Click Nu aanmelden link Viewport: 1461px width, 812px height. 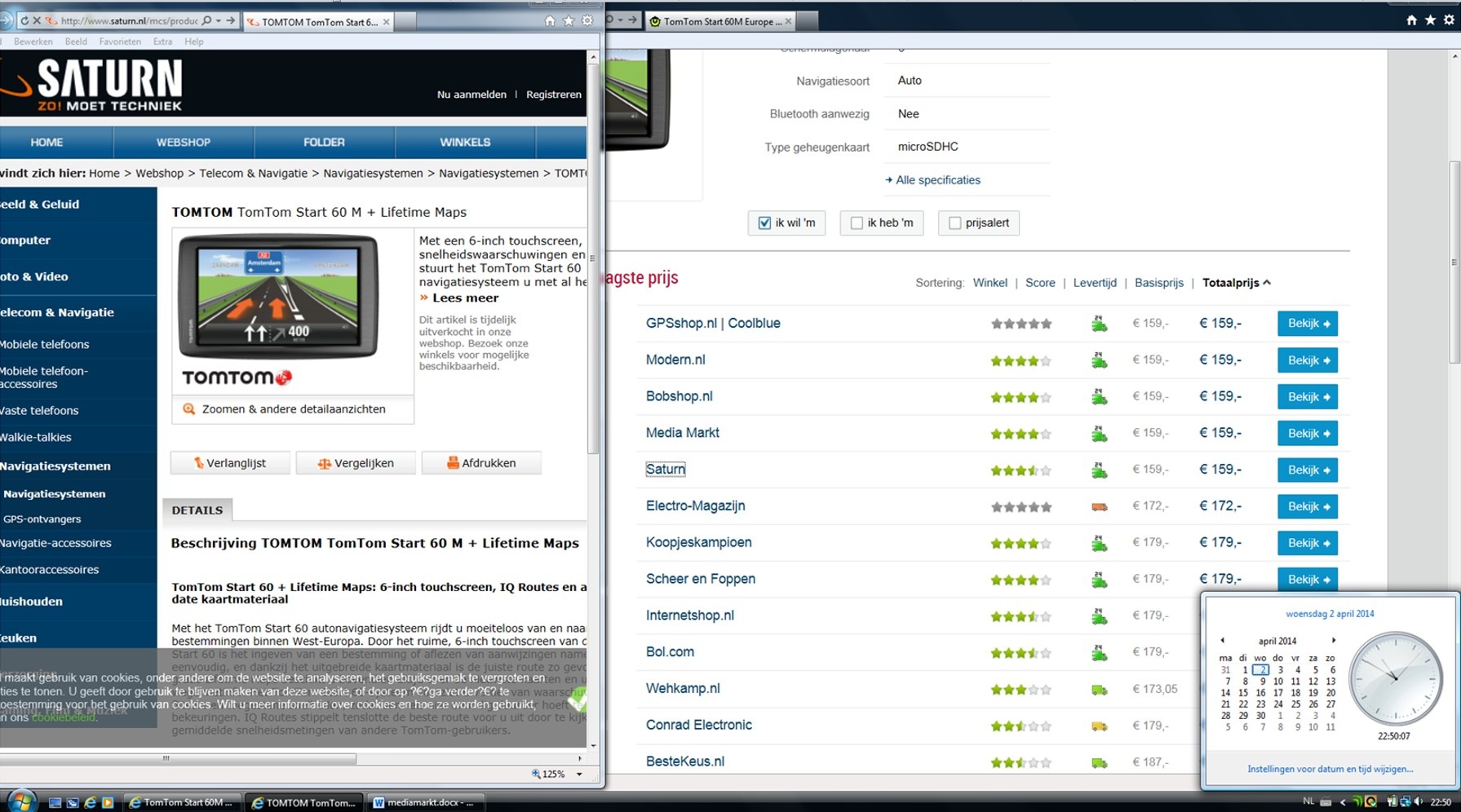coord(472,95)
